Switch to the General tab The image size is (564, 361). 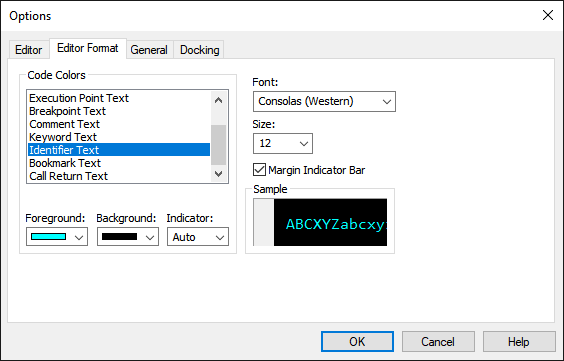tap(149, 50)
